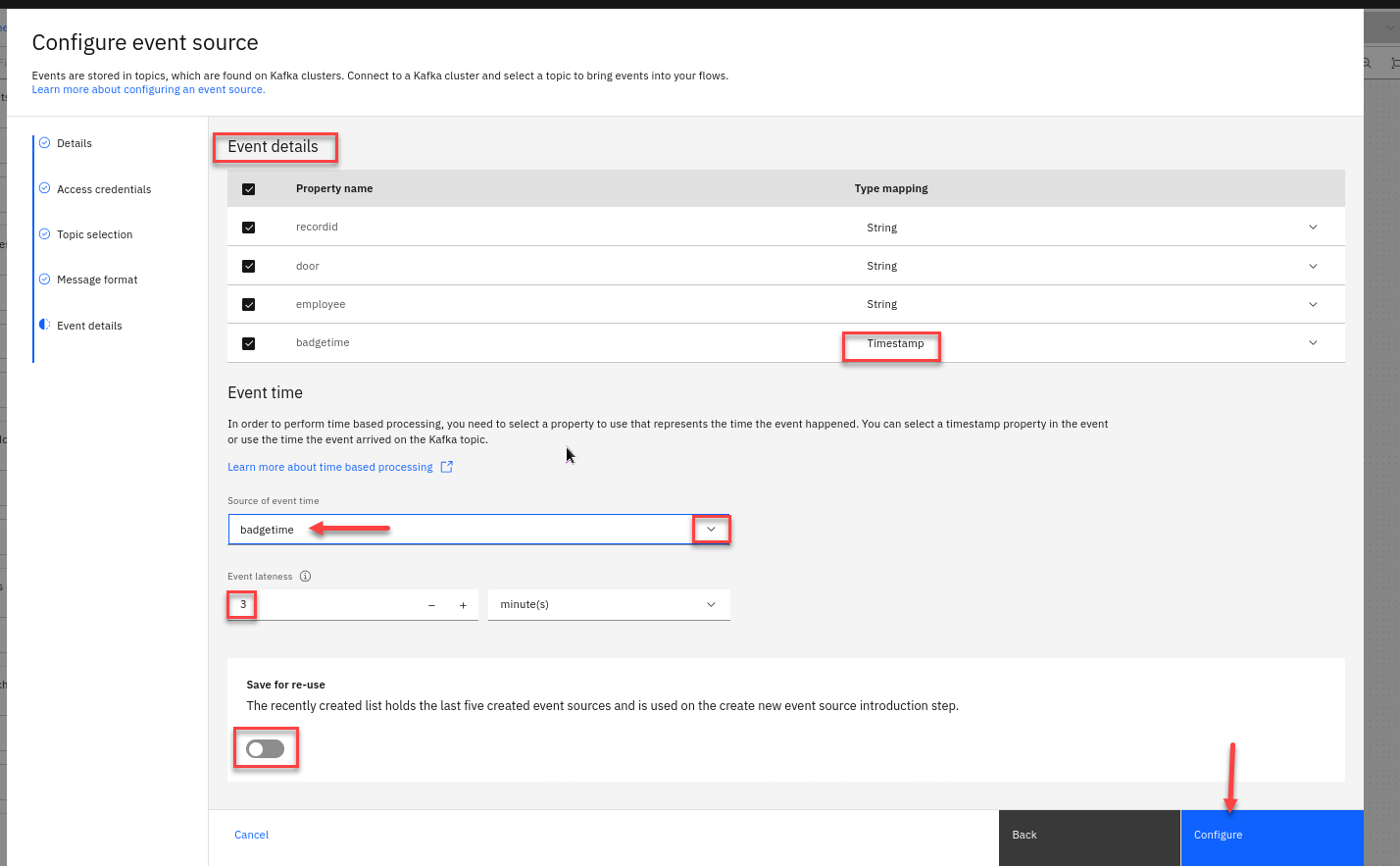The width and height of the screenshot is (1400, 866).
Task: Uncheck the recordid property checkbox
Action: (x=249, y=228)
